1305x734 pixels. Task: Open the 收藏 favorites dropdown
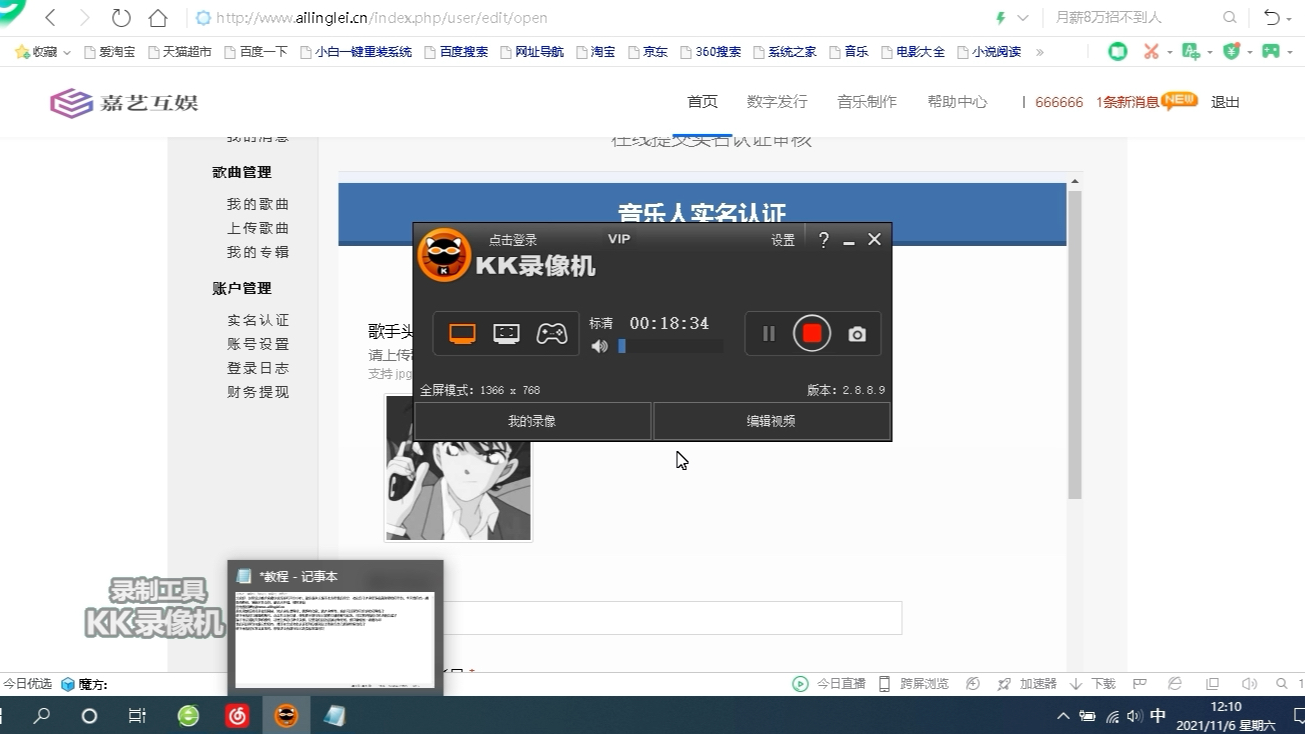pos(43,52)
